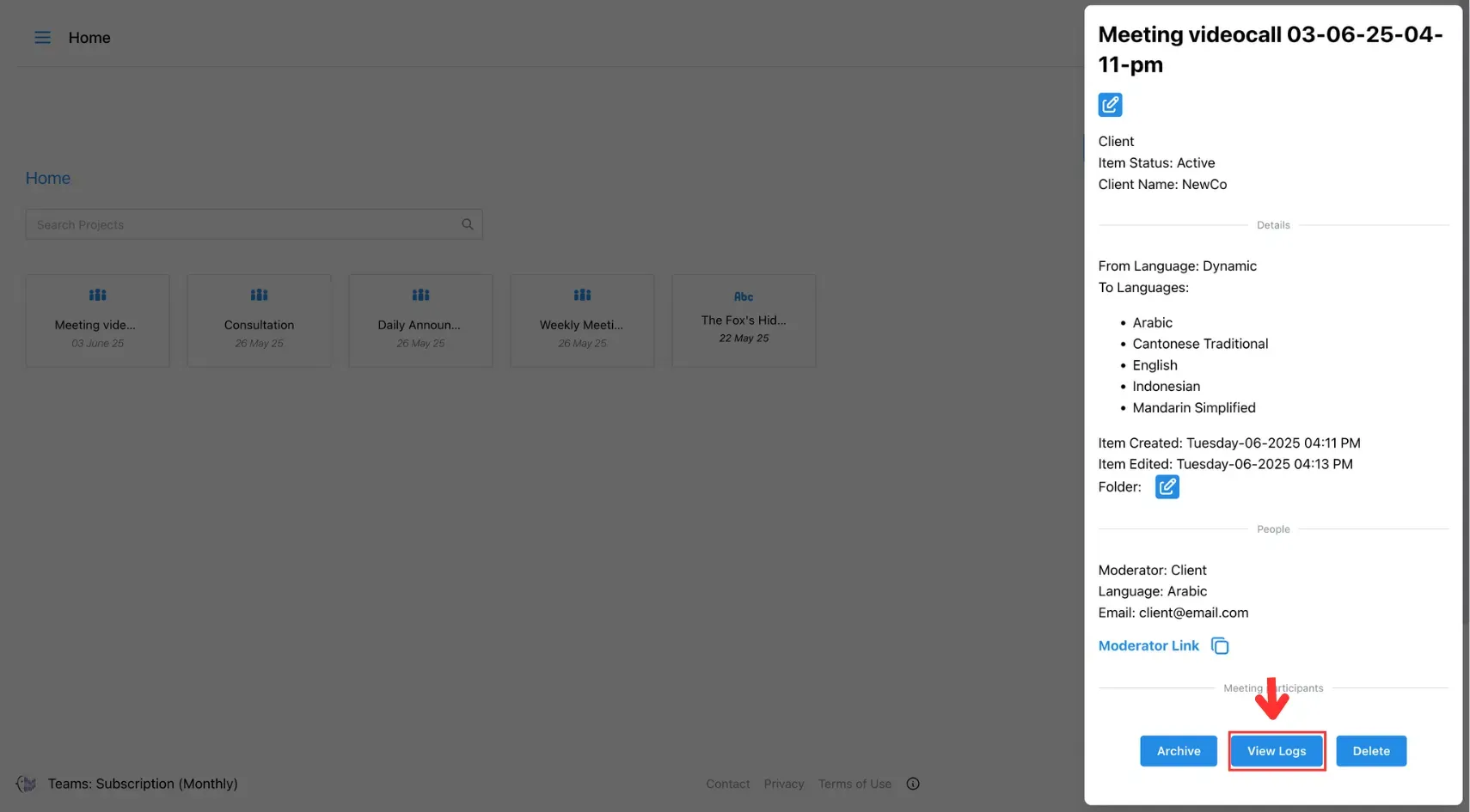Click the Language: Arabic text

[1152, 591]
